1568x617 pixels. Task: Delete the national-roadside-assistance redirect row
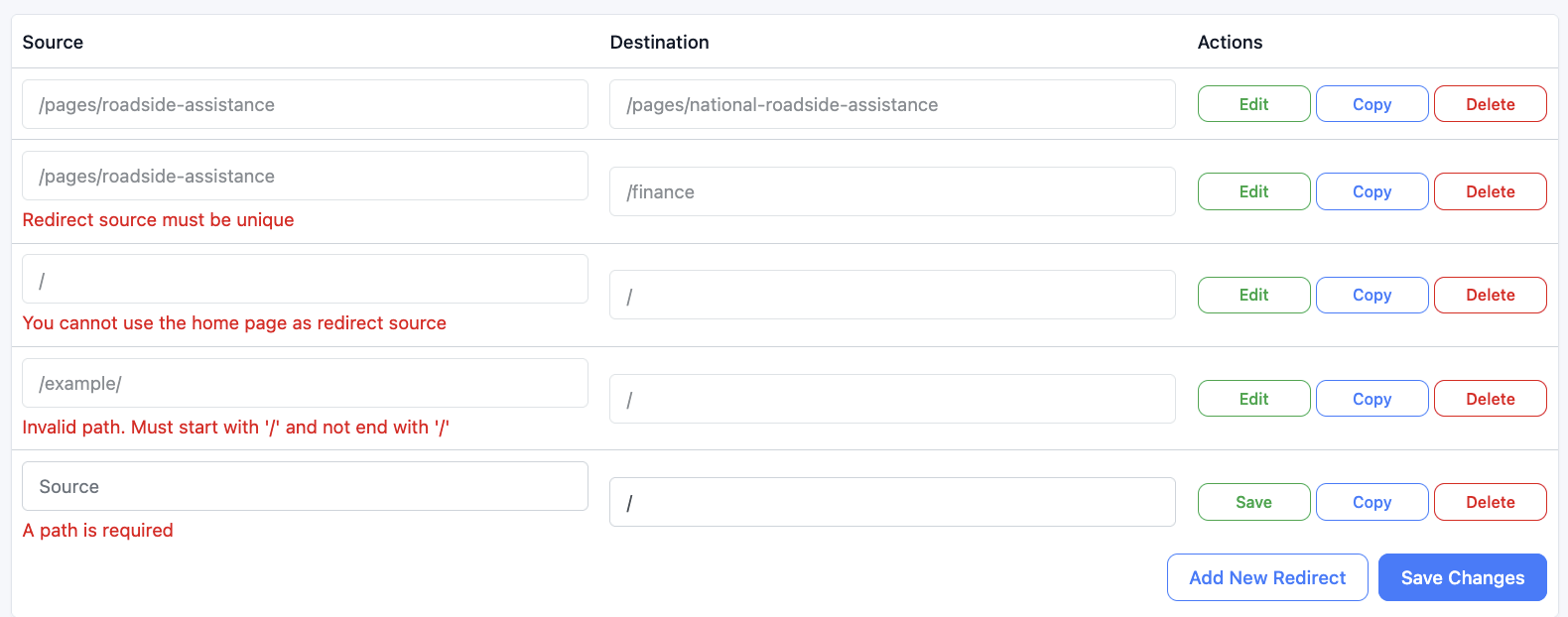[1490, 104]
